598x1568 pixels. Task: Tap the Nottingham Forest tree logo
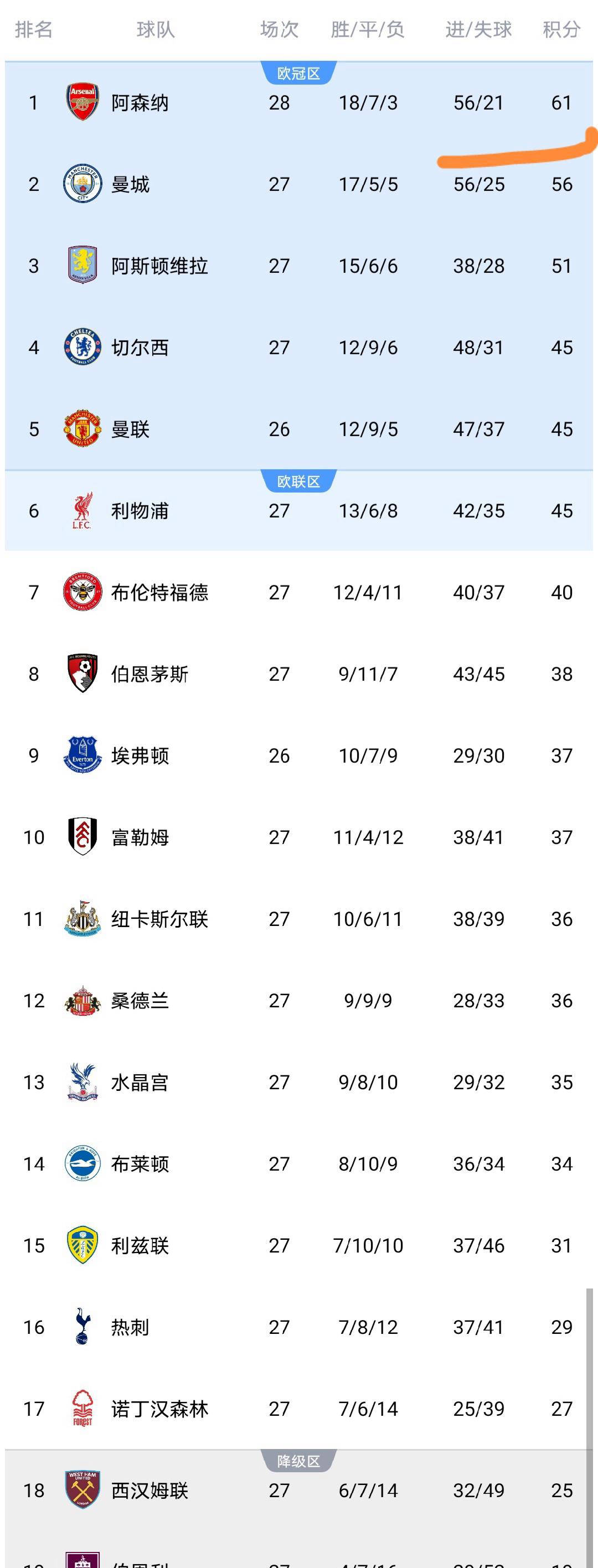pyautogui.click(x=82, y=1408)
